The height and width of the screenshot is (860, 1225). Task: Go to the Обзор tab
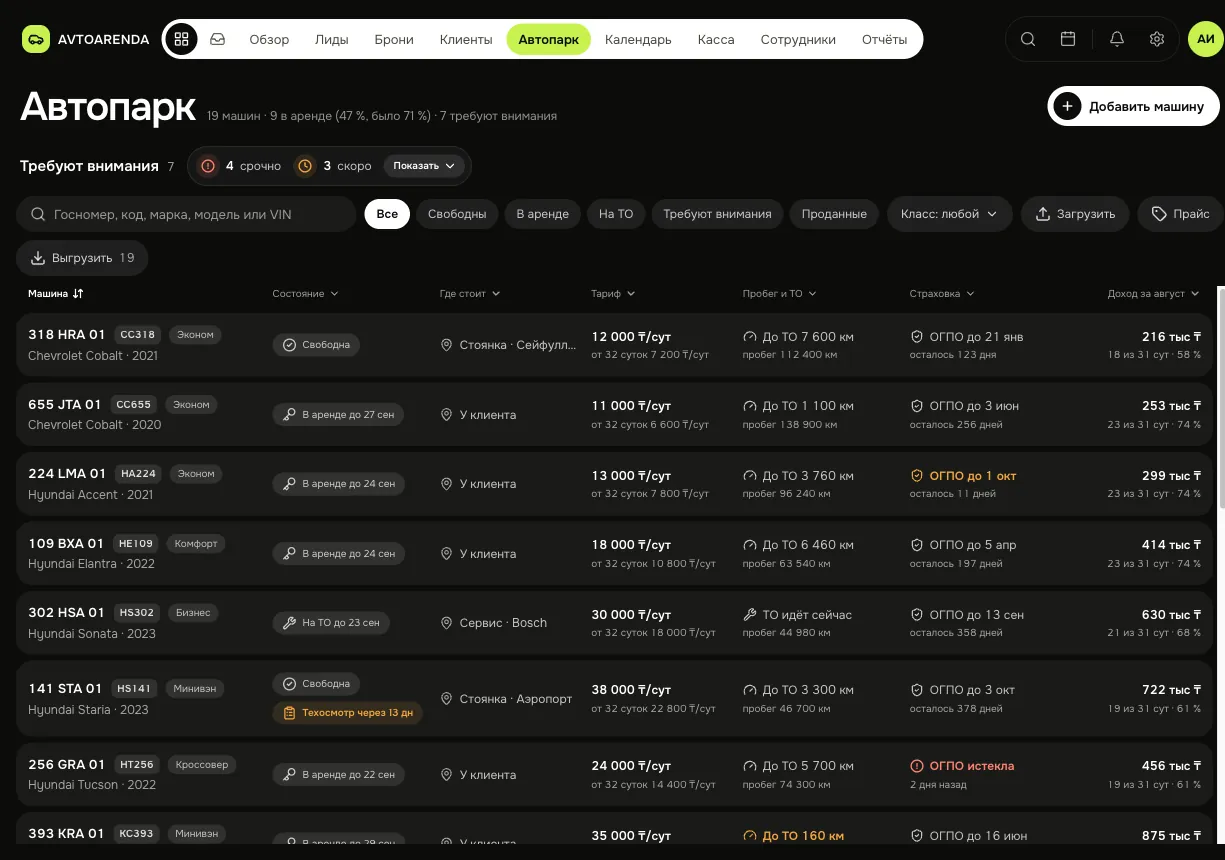tap(269, 40)
